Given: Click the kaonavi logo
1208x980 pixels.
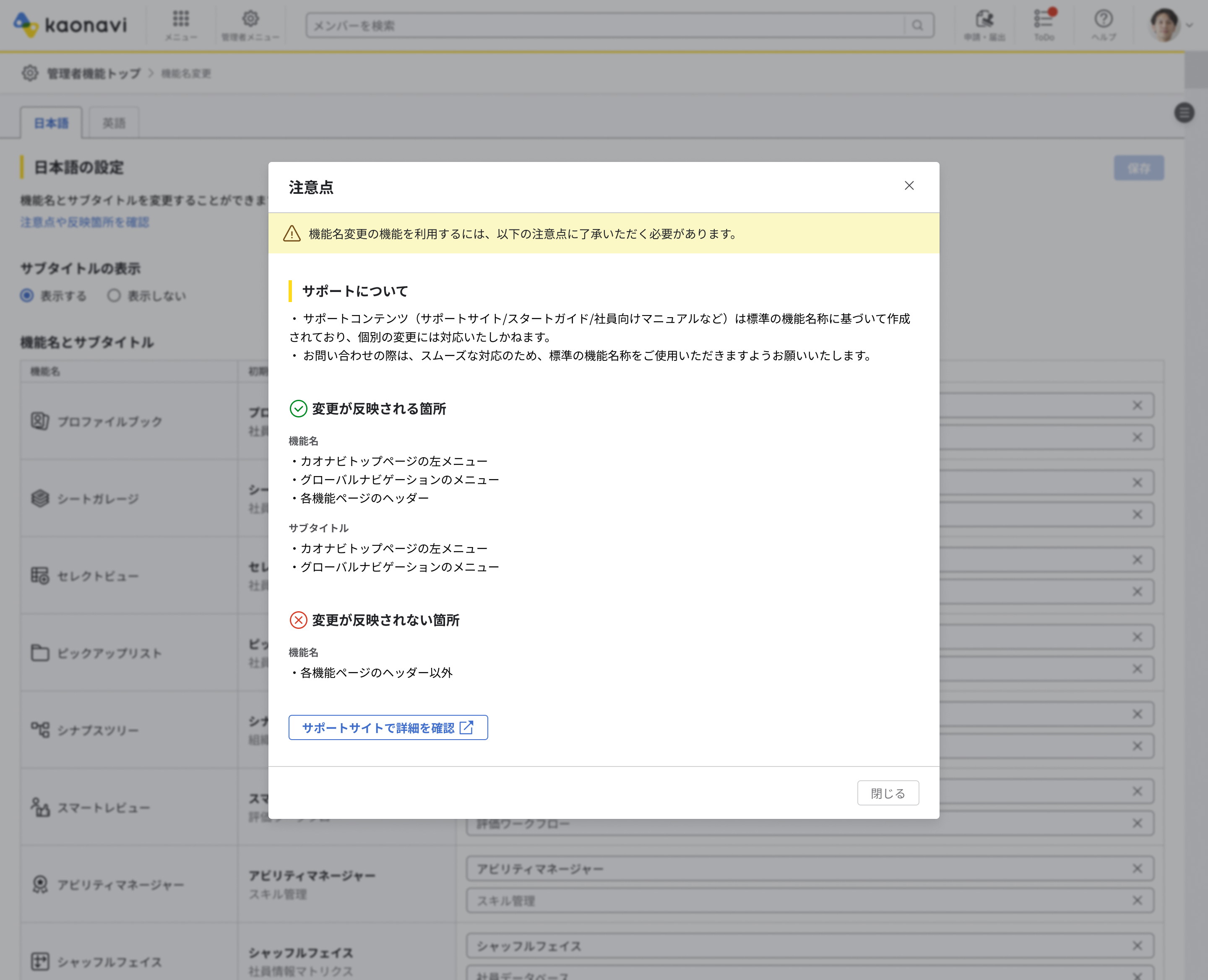Looking at the screenshot, I should 70,25.
